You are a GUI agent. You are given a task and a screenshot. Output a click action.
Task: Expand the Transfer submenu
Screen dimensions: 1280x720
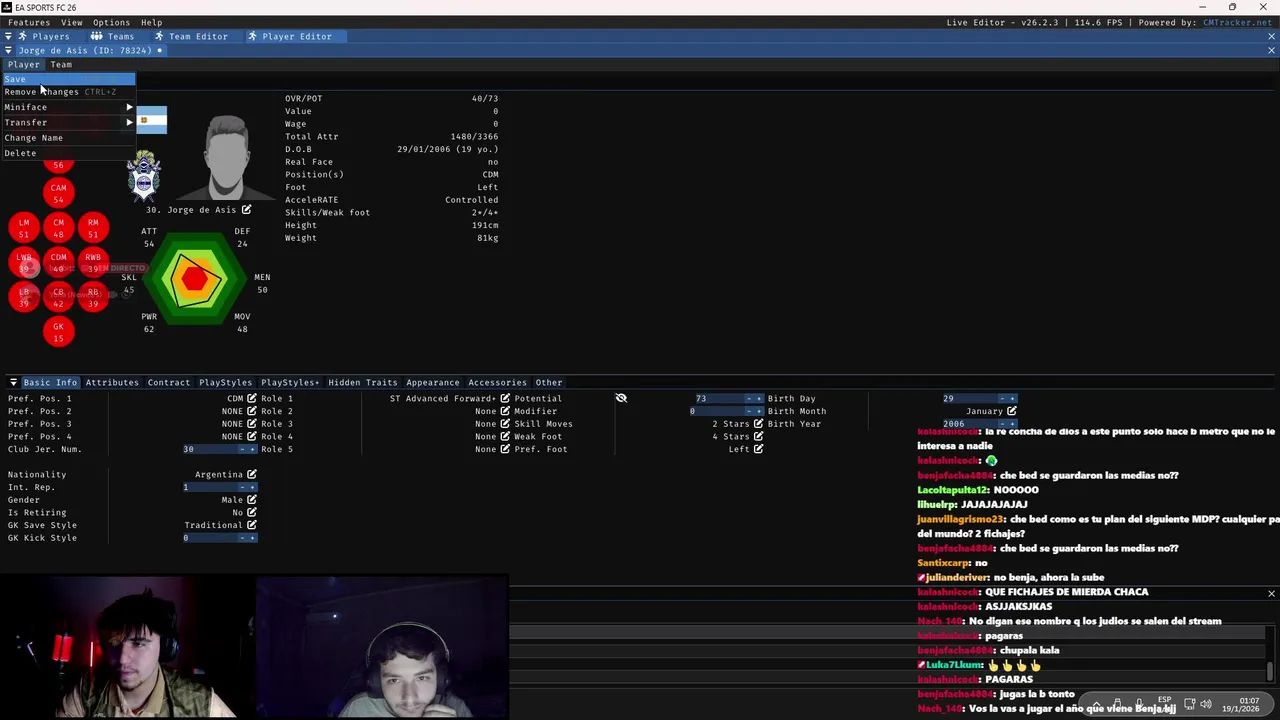(x=68, y=122)
